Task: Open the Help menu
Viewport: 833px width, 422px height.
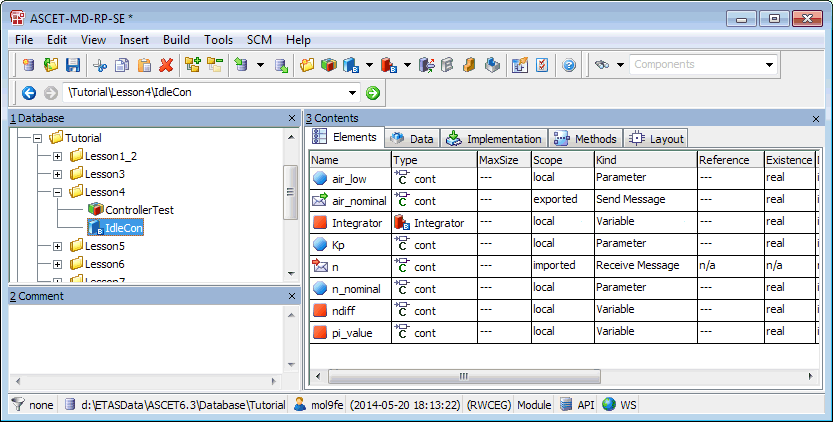Action: point(298,40)
